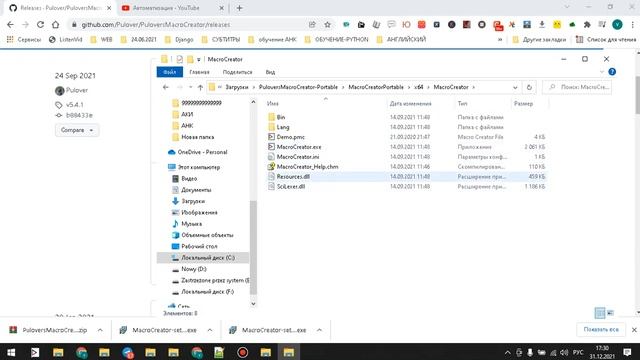Image resolution: width=640 pixels, height=360 pixels.
Task: Open the taskbar volume control
Action: click(564, 352)
